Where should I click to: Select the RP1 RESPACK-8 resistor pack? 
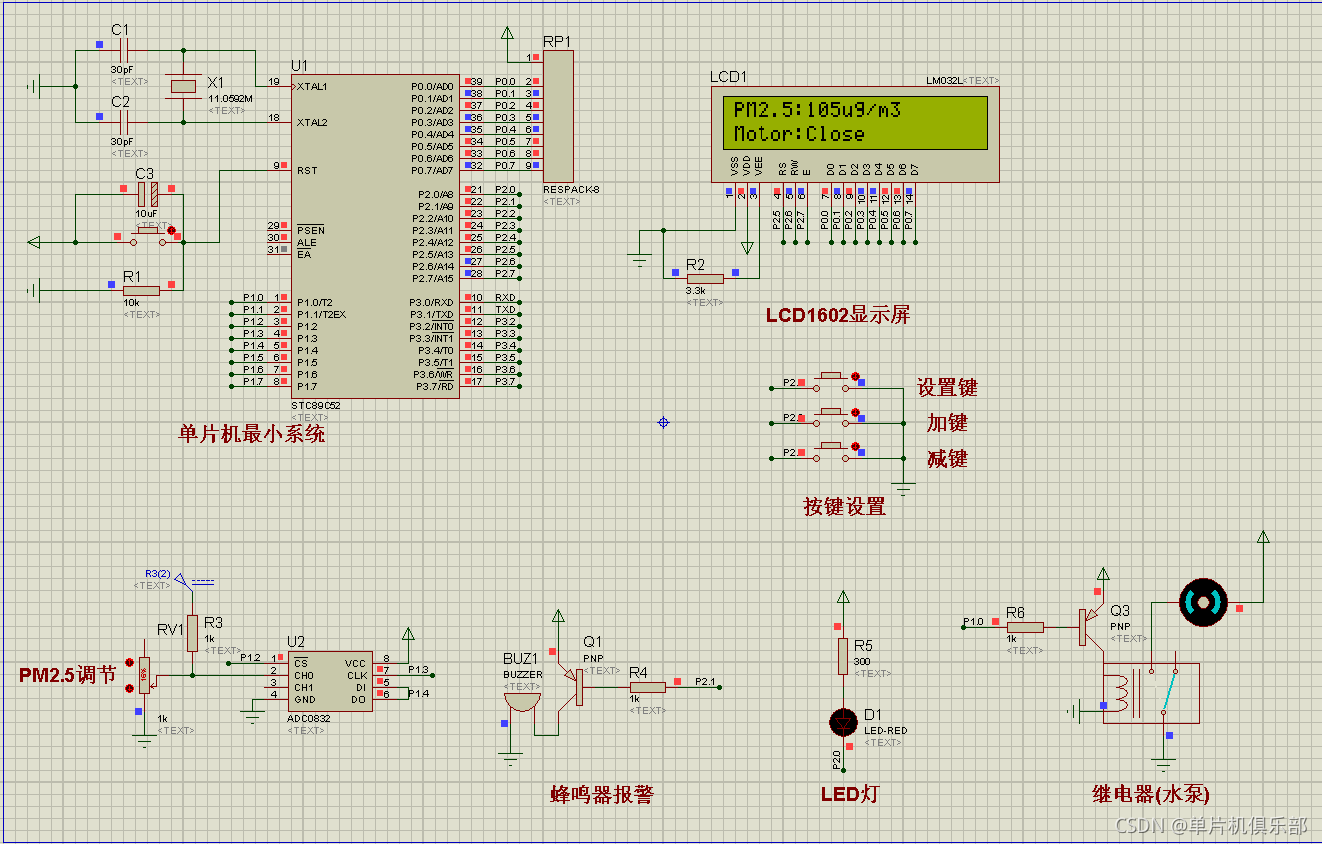558,117
